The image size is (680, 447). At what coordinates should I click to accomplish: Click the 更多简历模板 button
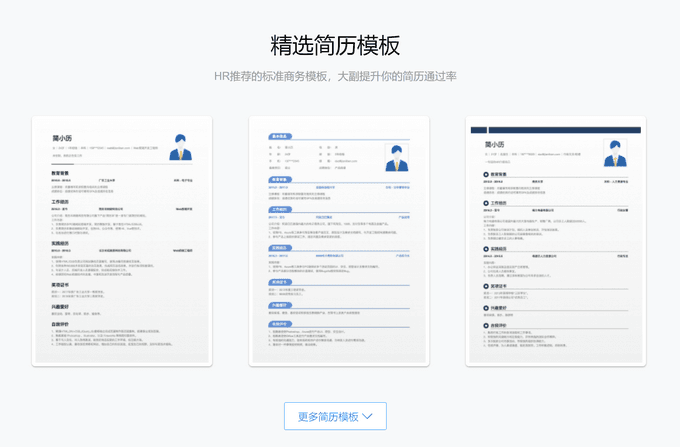335,416
